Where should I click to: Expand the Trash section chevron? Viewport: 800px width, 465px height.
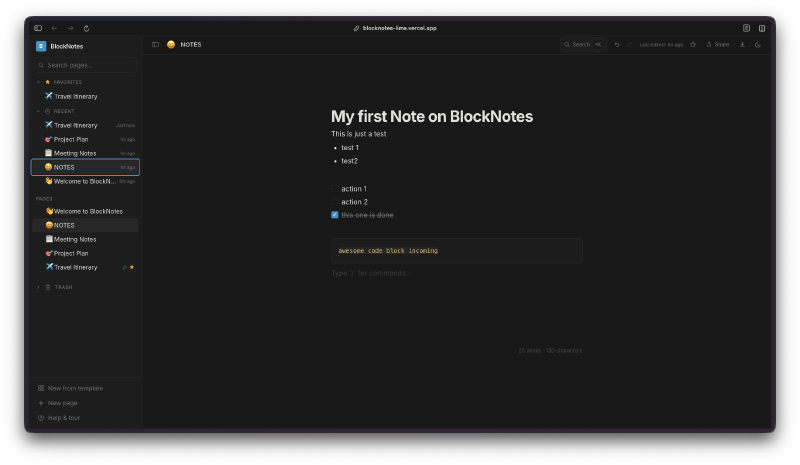point(38,287)
